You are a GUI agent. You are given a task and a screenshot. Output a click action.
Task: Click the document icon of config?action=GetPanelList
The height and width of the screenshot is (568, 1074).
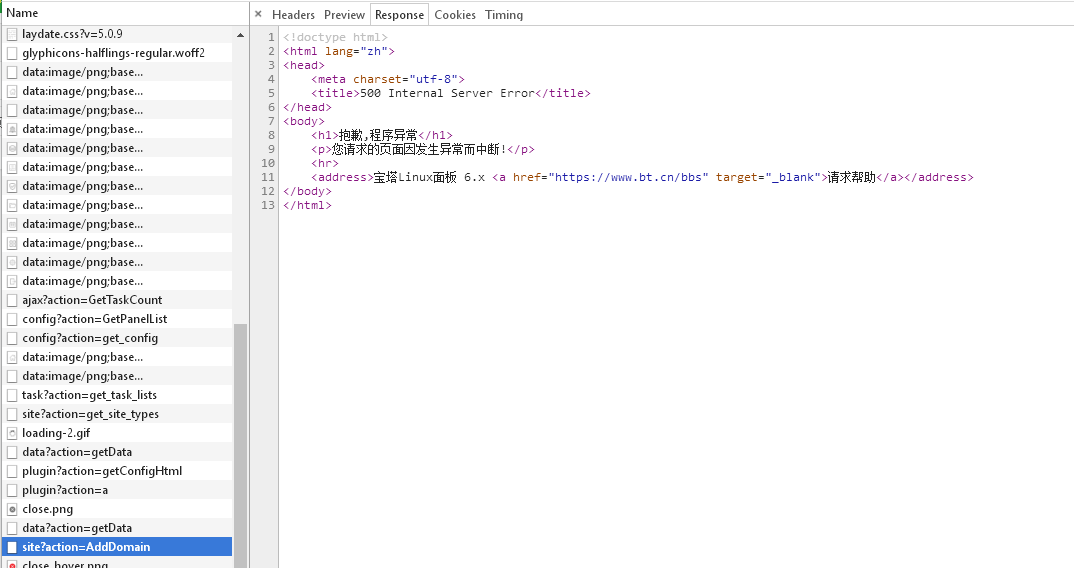coord(12,319)
